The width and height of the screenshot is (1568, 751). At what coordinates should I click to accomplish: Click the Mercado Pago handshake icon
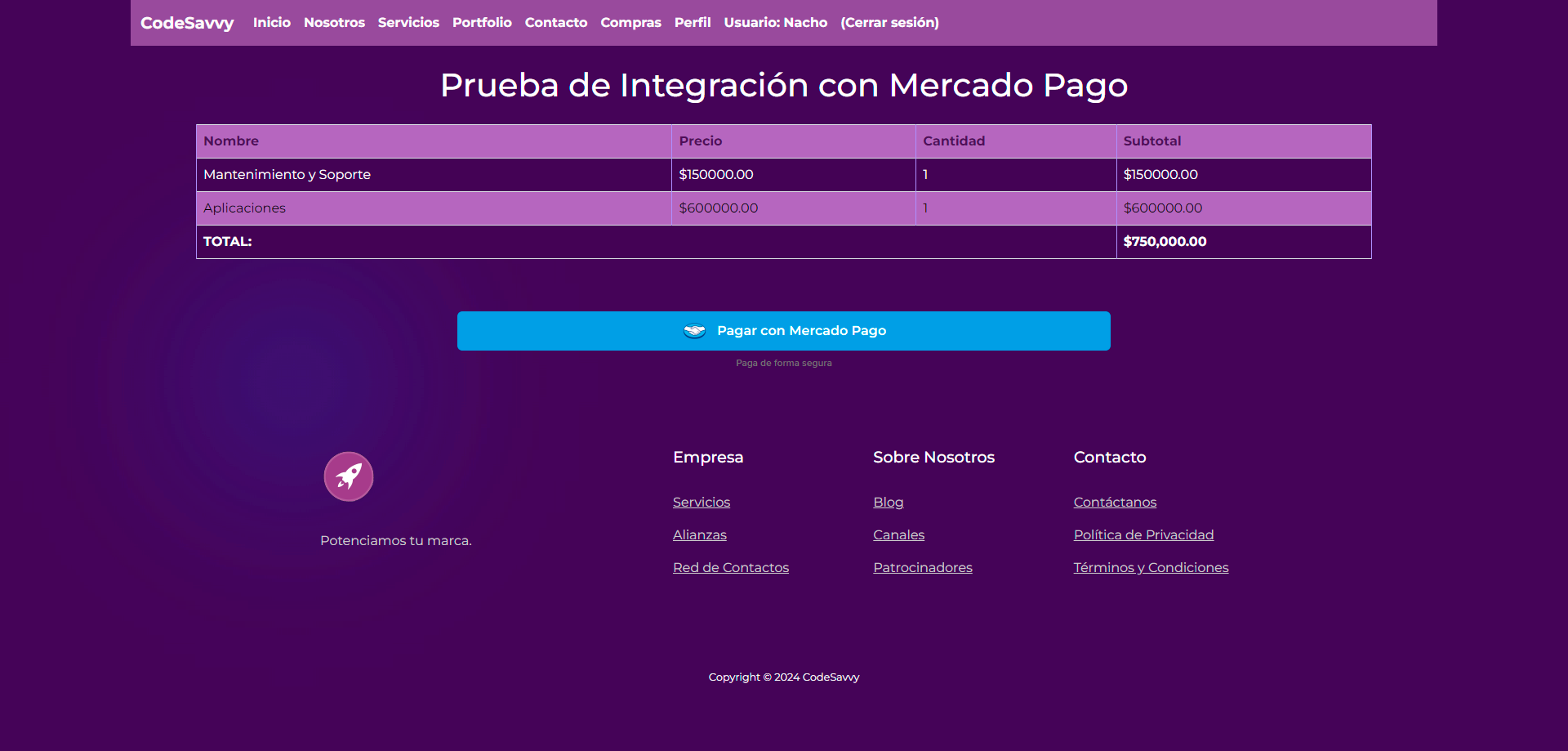click(694, 331)
